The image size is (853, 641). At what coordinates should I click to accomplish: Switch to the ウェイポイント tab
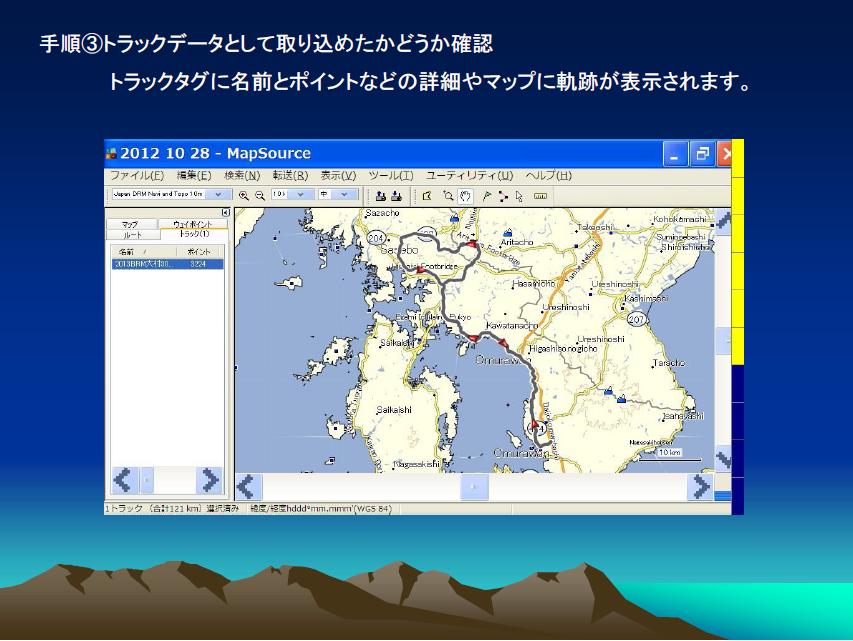193,224
